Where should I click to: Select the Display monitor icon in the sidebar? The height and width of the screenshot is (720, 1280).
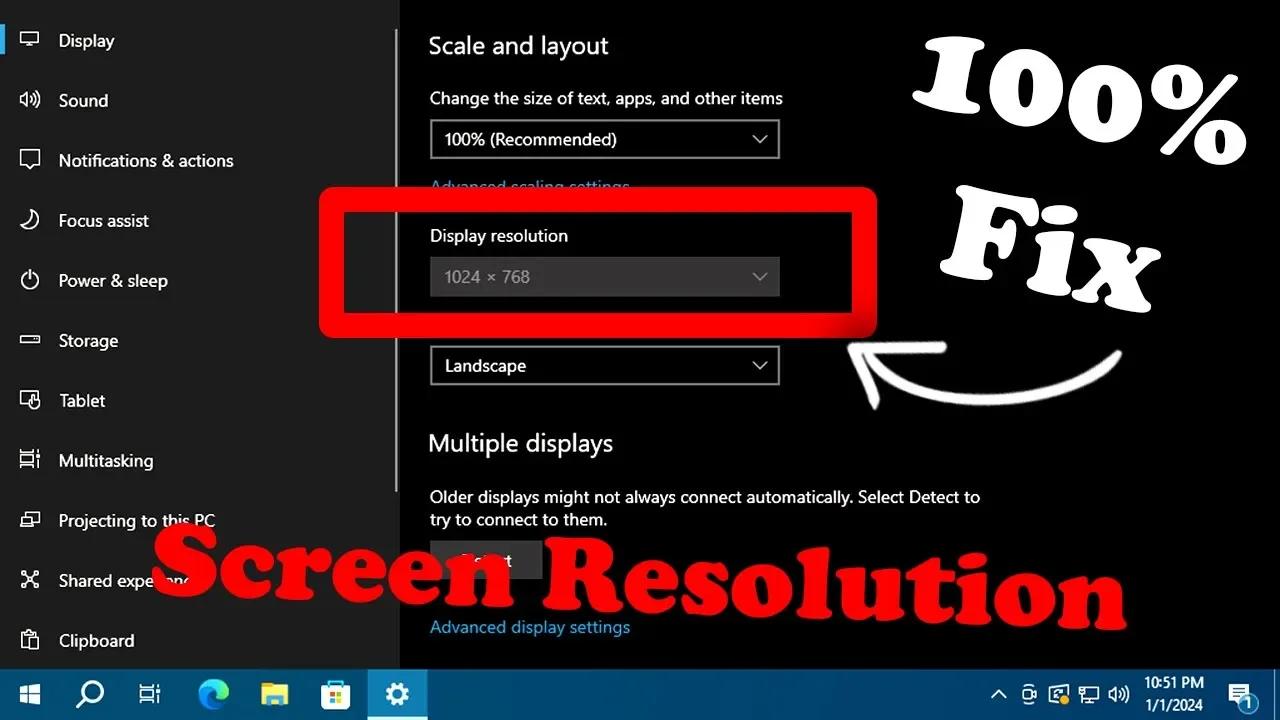coord(29,39)
